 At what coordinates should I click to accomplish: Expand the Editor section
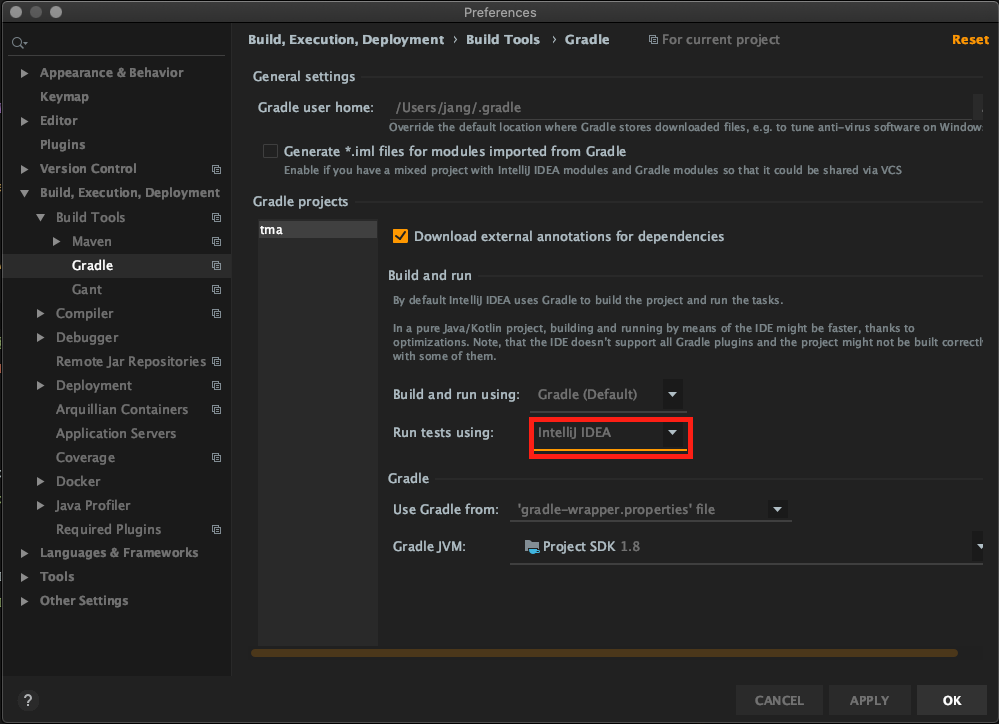pos(24,121)
